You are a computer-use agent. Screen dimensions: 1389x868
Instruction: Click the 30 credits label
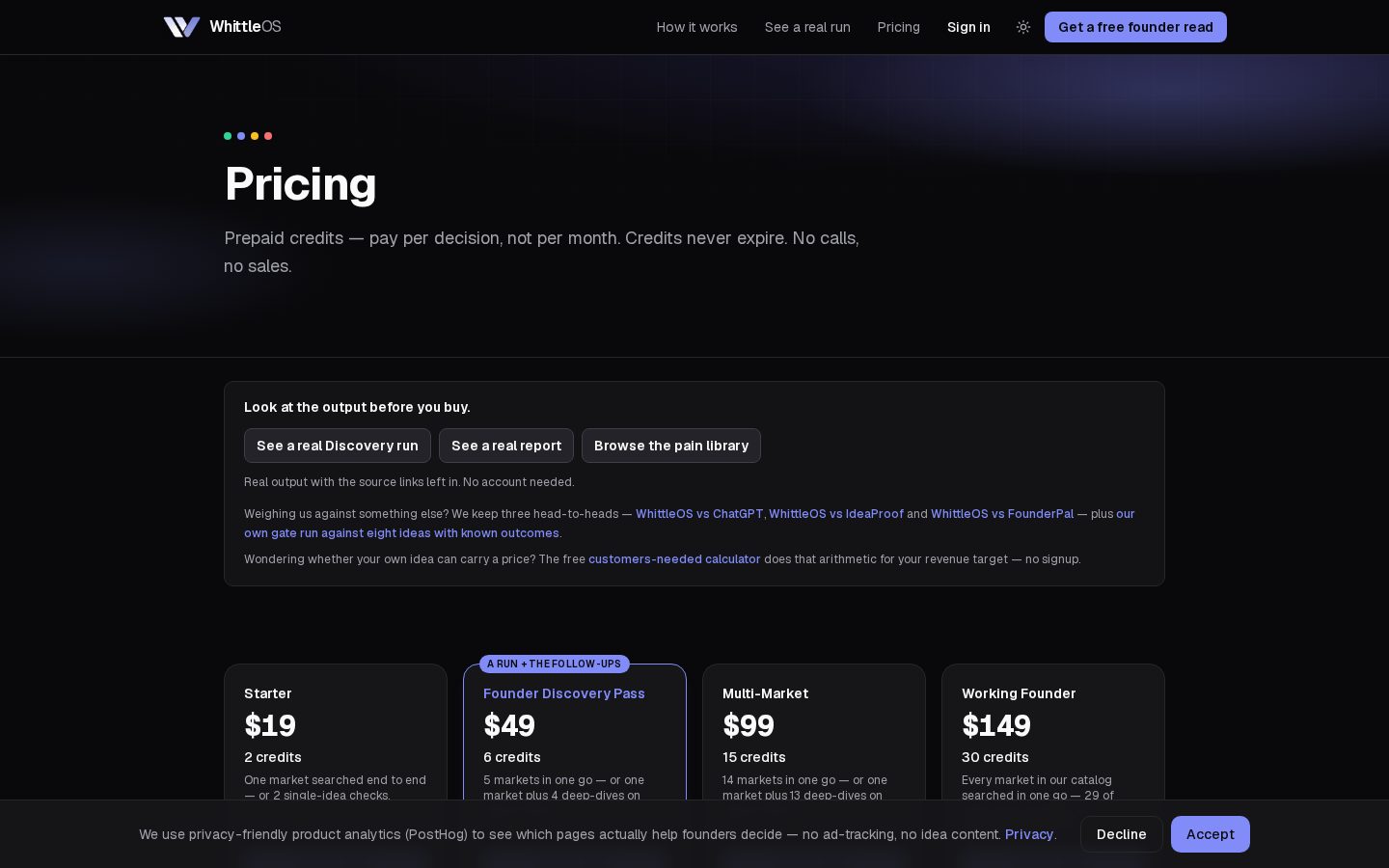pyautogui.click(x=995, y=757)
